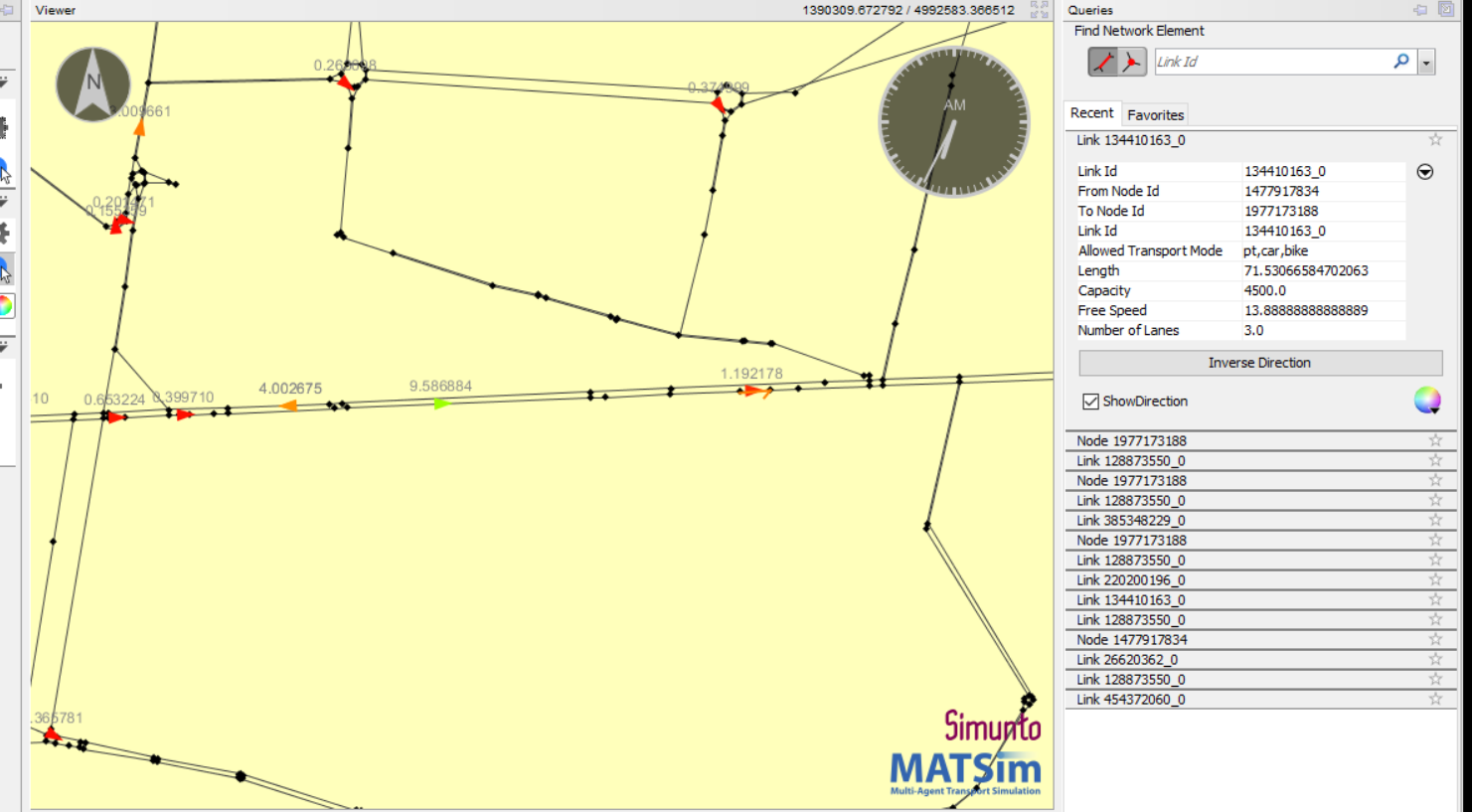This screenshot has height=812, width=1472.
Task: Switch search mode to node lookup
Action: click(1132, 62)
